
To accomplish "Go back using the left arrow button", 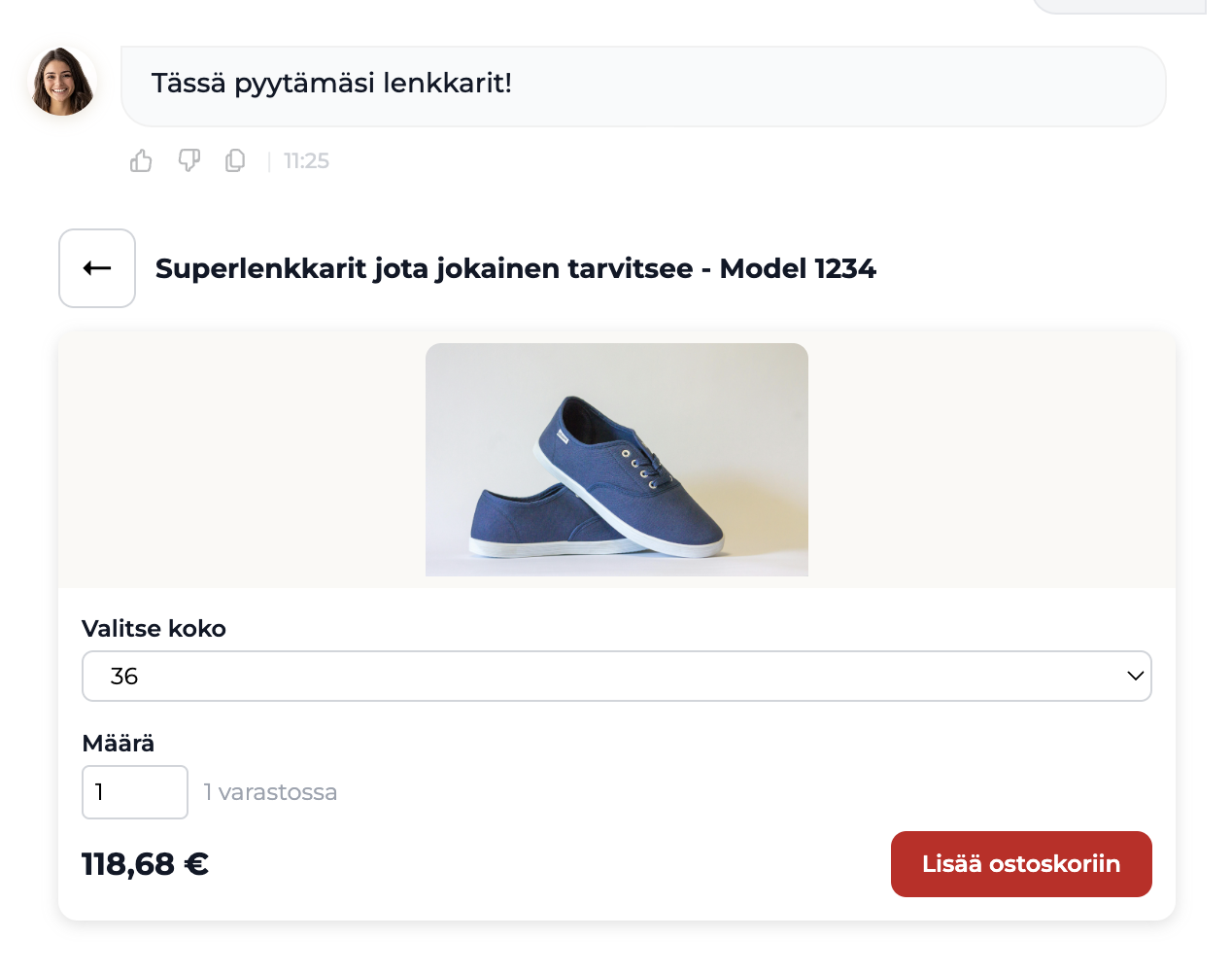I will click(97, 268).
